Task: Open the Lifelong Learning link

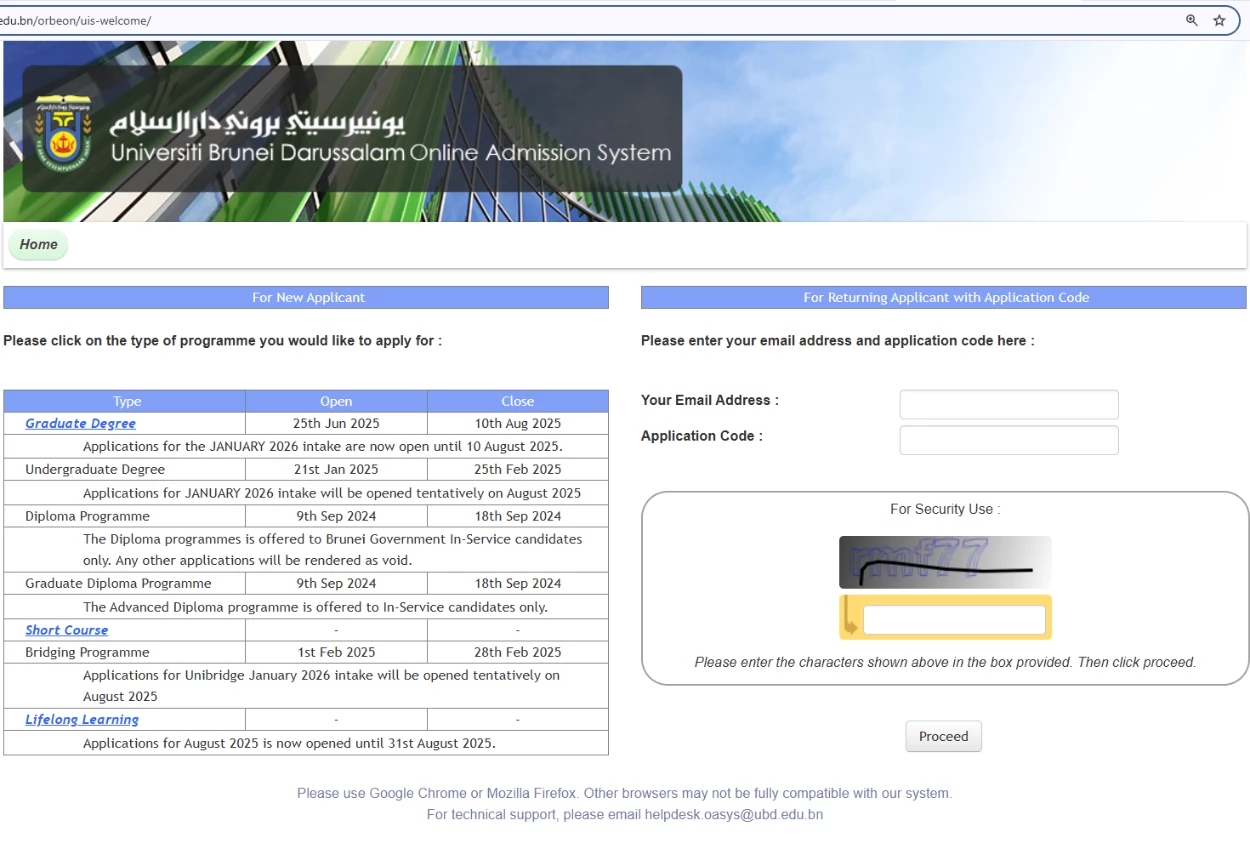Action: [82, 719]
